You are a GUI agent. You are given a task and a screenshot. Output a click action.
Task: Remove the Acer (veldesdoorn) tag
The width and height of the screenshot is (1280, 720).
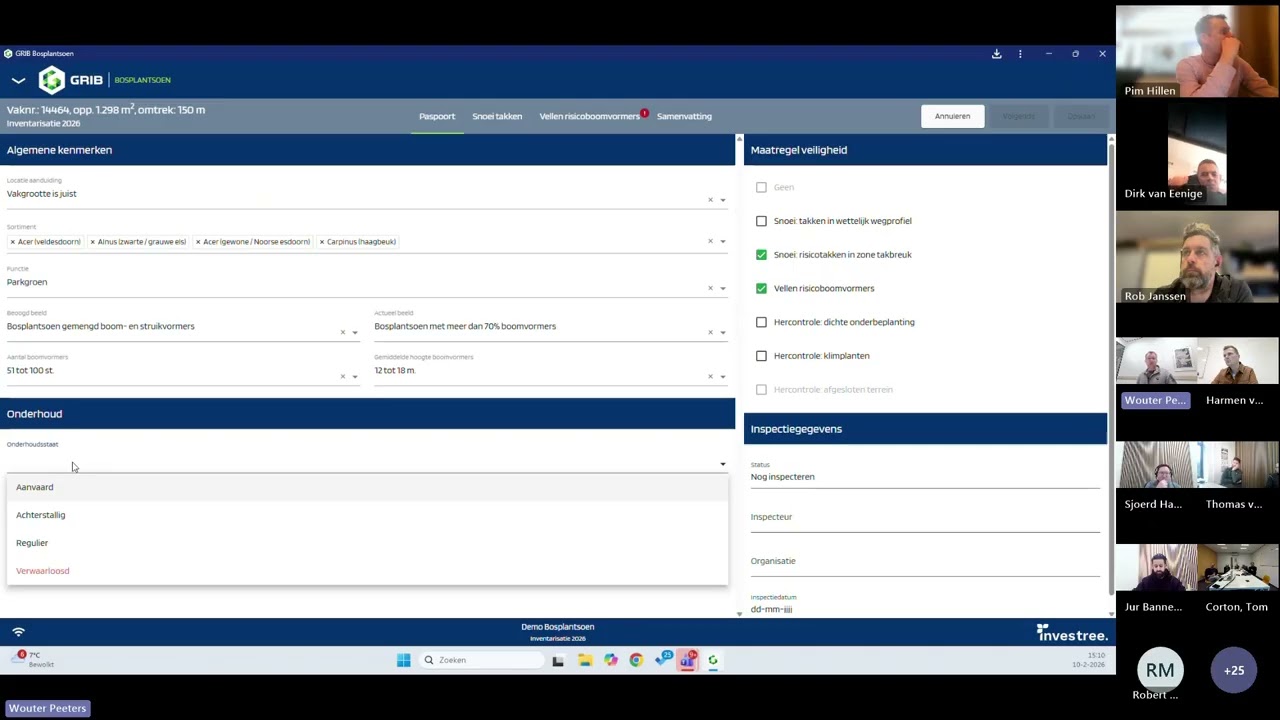pyautogui.click(x=13, y=242)
